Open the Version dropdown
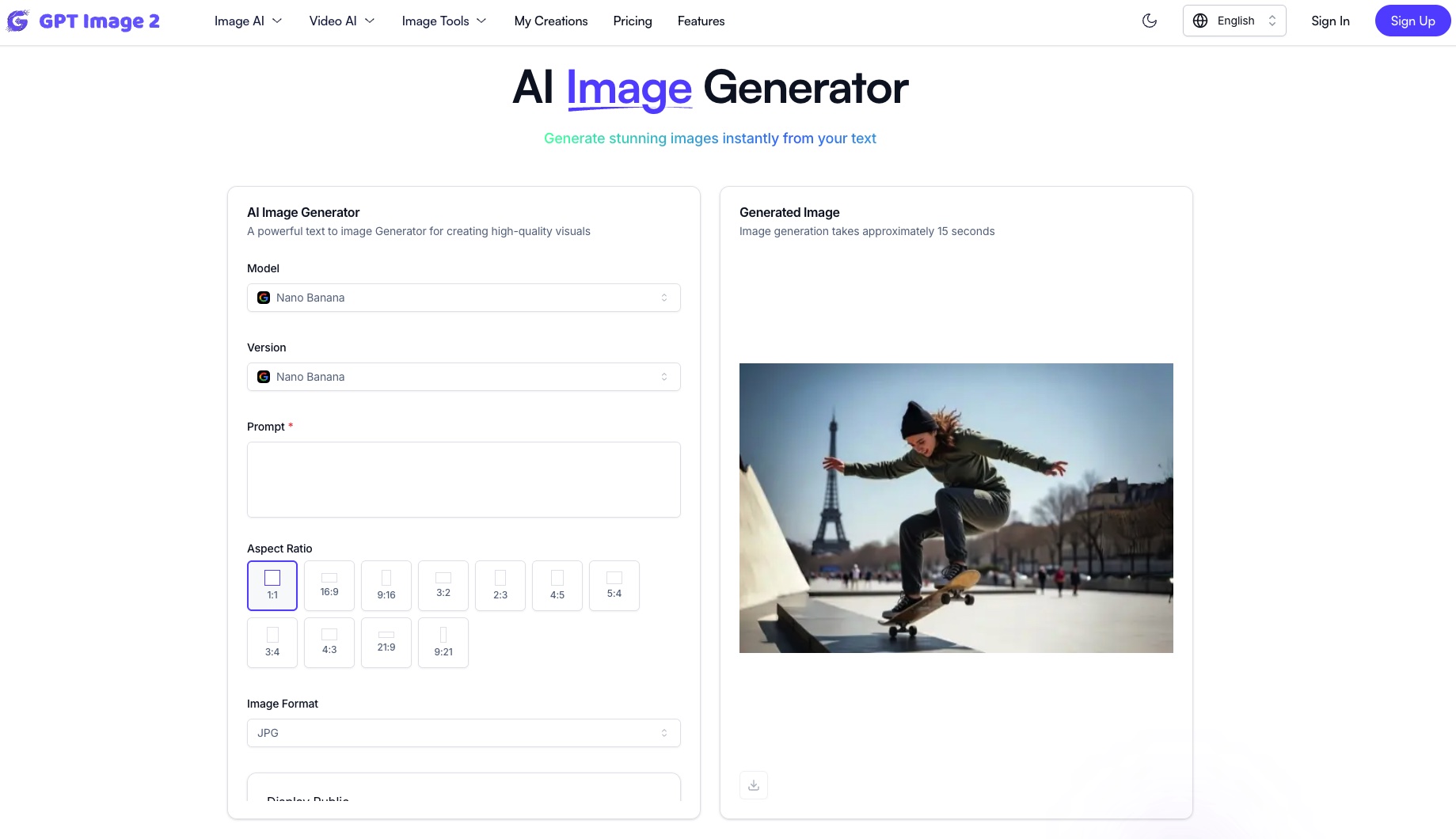This screenshot has height=839, width=1456. [464, 377]
